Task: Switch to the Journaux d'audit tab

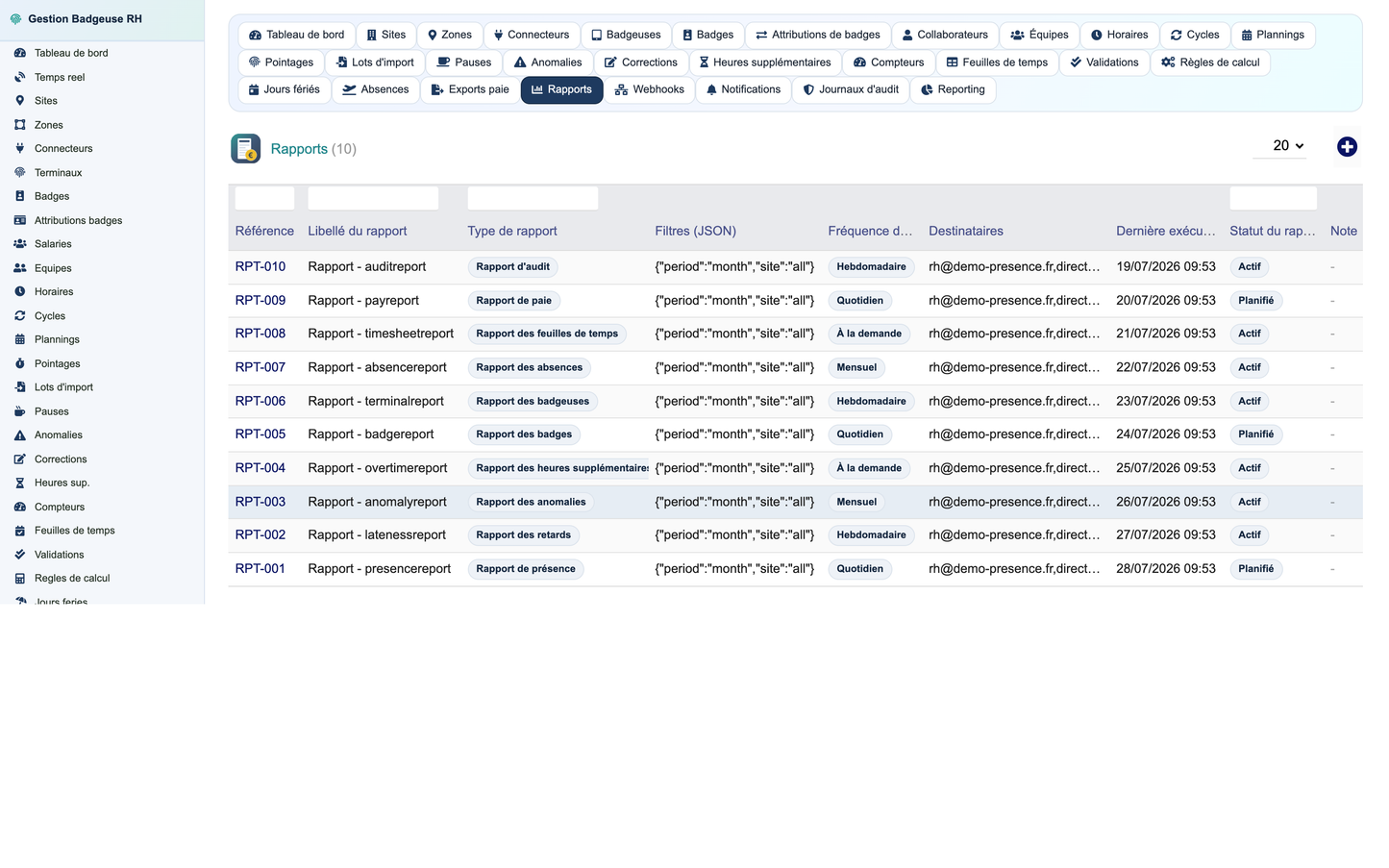Action: (x=851, y=89)
